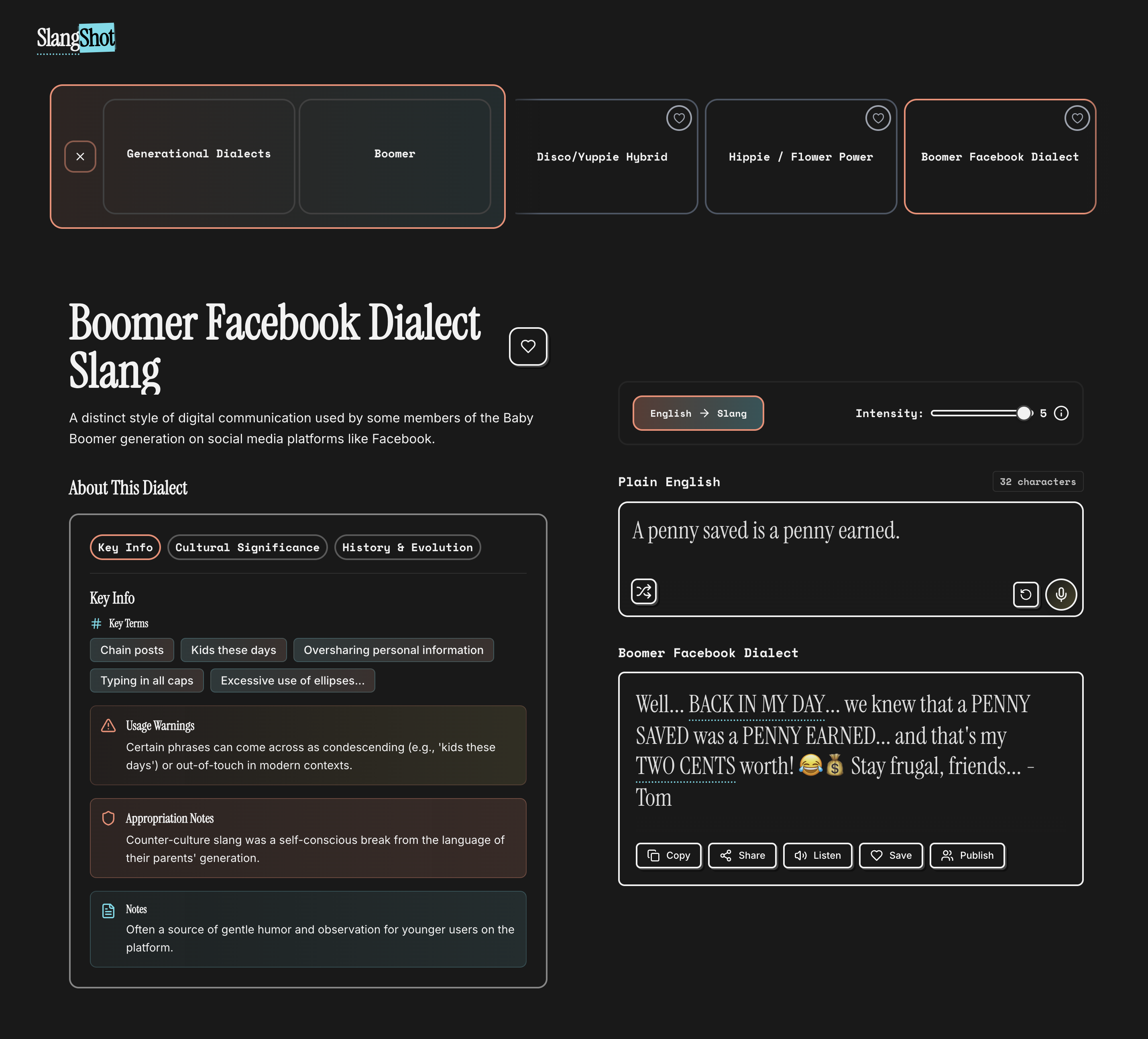Click the SlangShot logo
Image resolution: width=1148 pixels, height=1039 pixels.
(76, 38)
